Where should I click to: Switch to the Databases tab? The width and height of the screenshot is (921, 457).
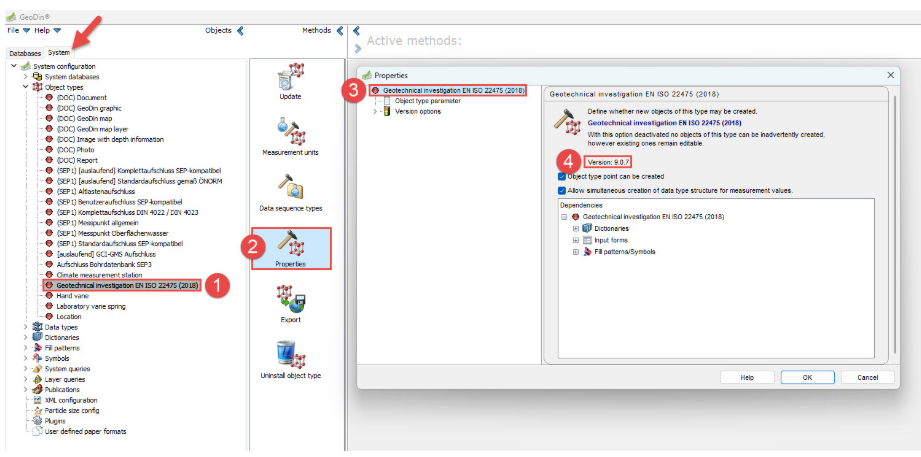click(25, 52)
